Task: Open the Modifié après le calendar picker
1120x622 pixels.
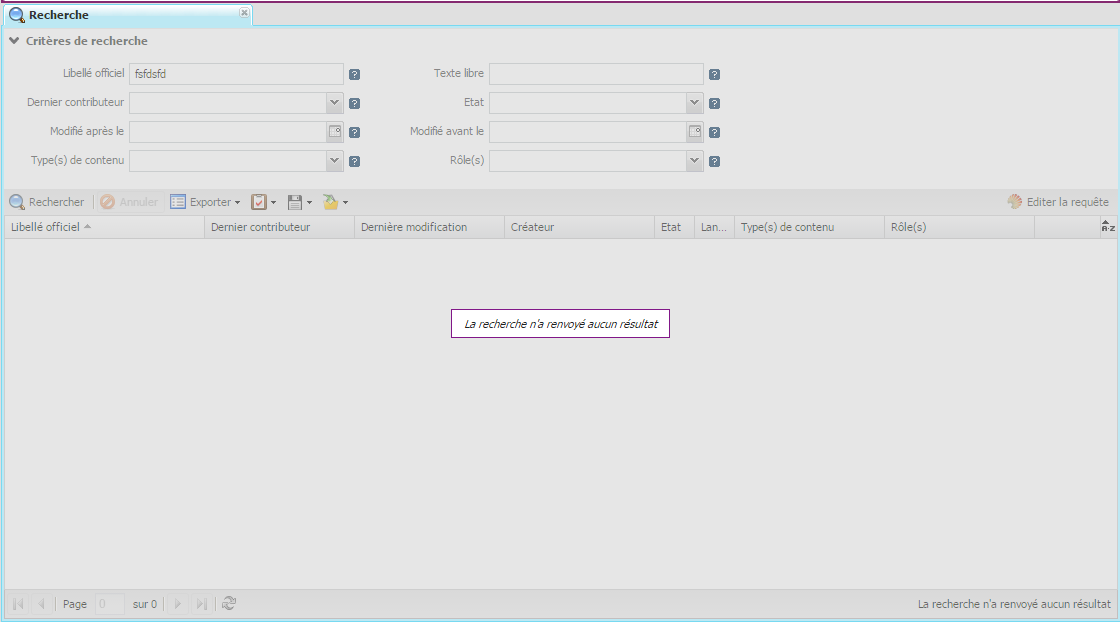Action: (x=335, y=132)
